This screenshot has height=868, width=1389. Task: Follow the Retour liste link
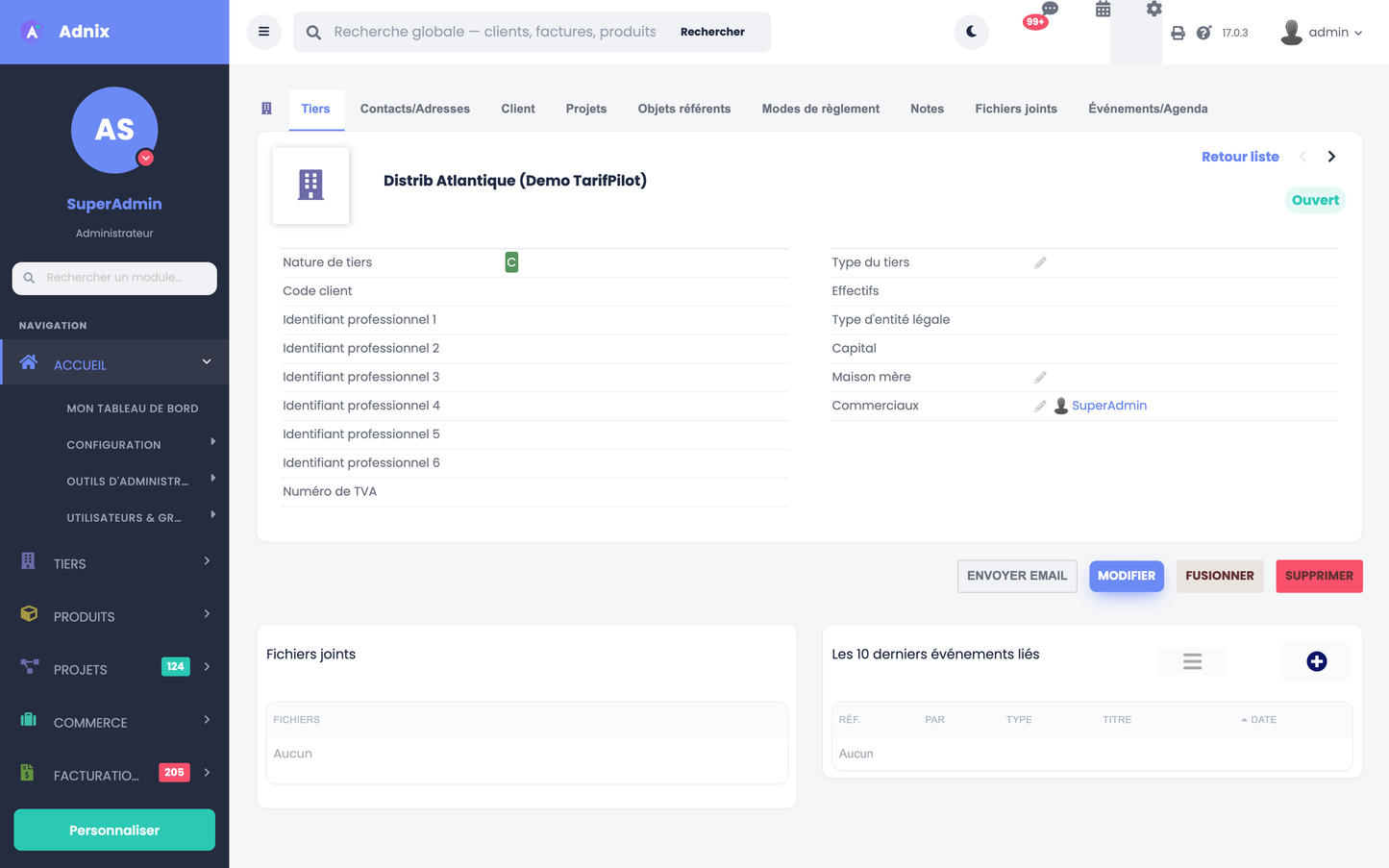tap(1240, 157)
